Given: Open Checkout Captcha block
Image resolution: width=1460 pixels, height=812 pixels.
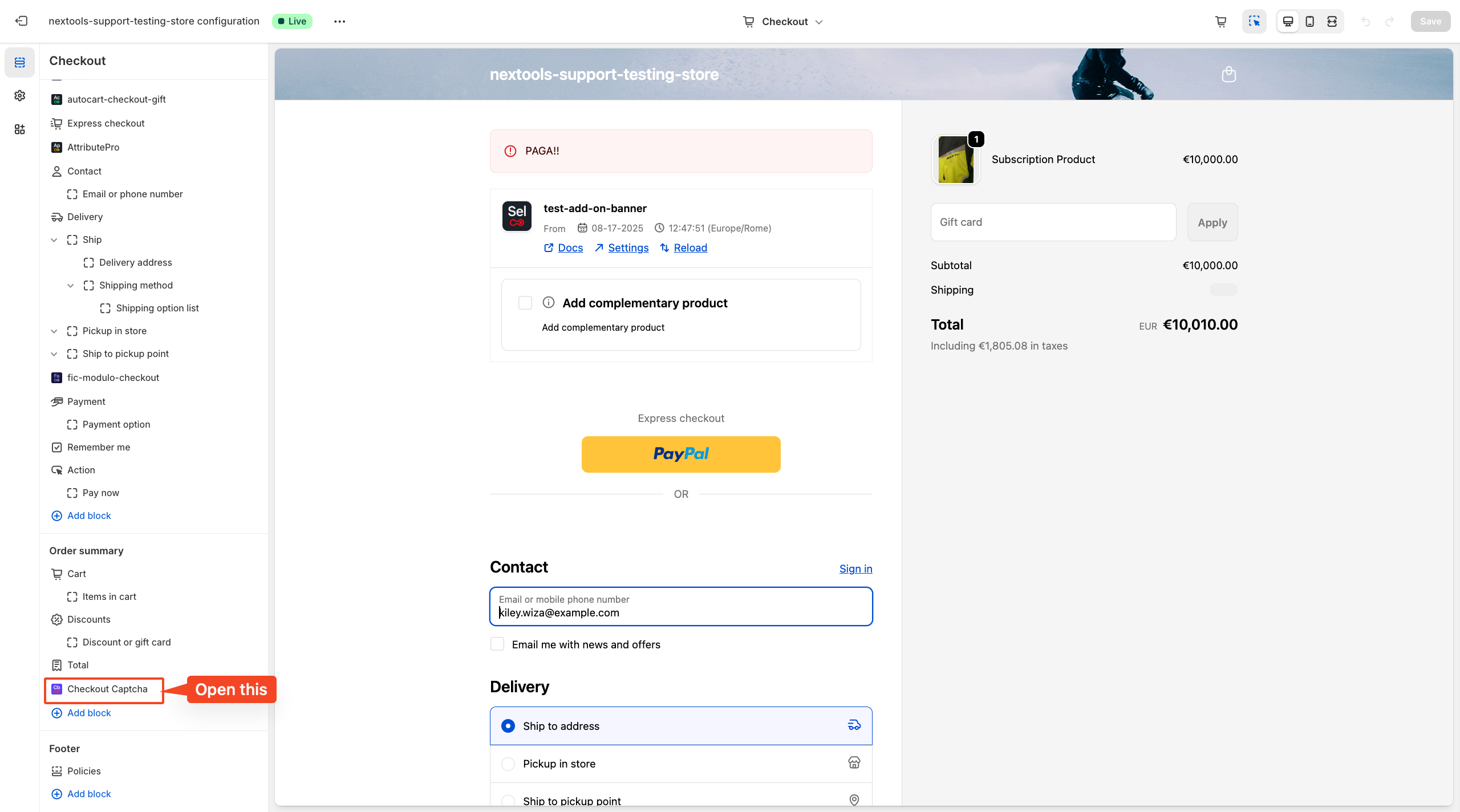Looking at the screenshot, I should tap(107, 689).
